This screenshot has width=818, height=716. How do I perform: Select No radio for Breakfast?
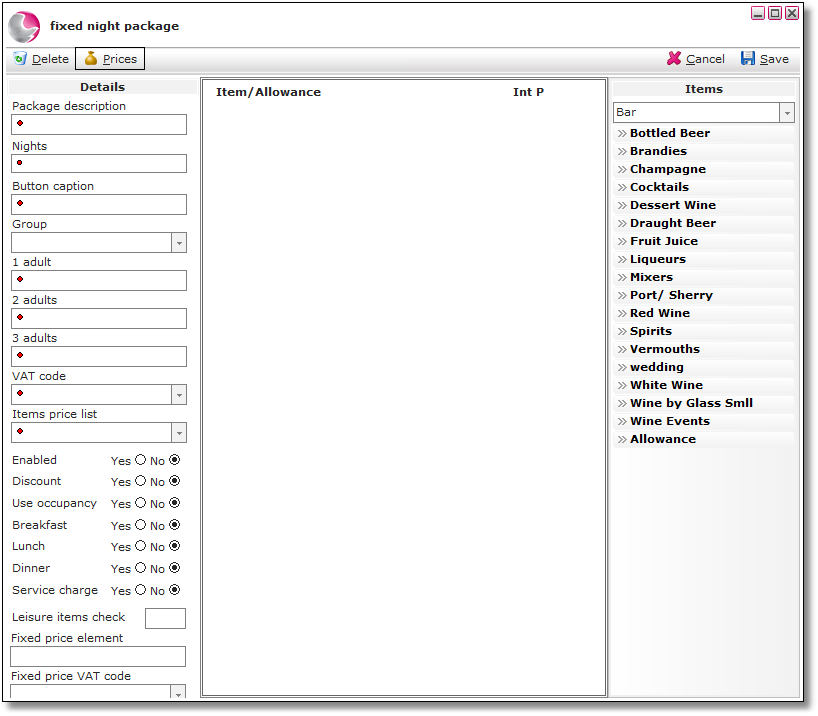click(x=175, y=524)
